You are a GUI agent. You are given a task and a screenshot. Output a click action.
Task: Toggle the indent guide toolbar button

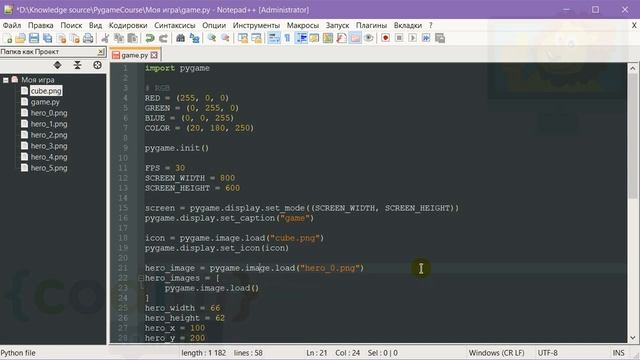tap(301, 38)
